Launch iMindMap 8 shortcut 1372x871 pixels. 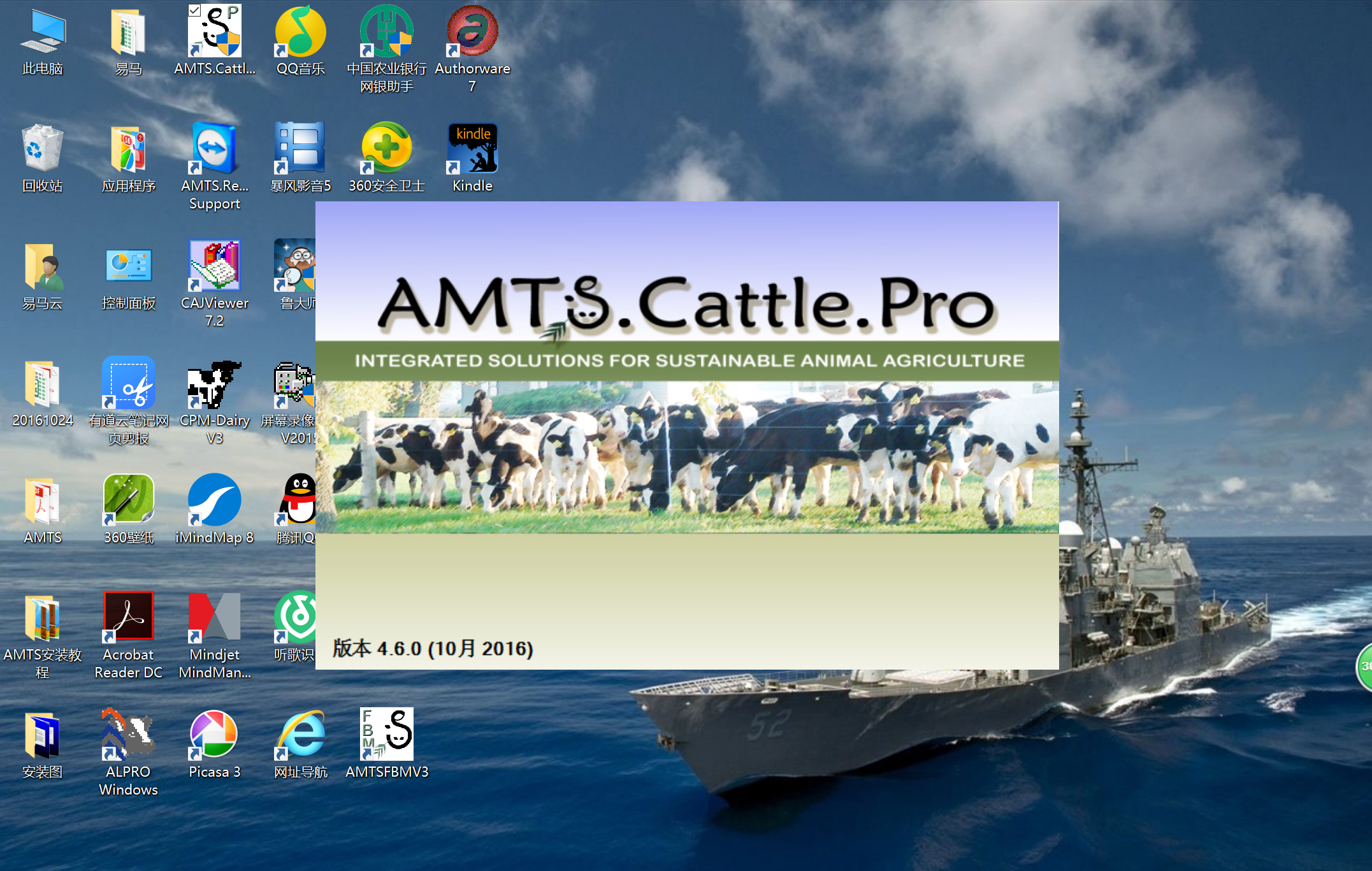215,510
